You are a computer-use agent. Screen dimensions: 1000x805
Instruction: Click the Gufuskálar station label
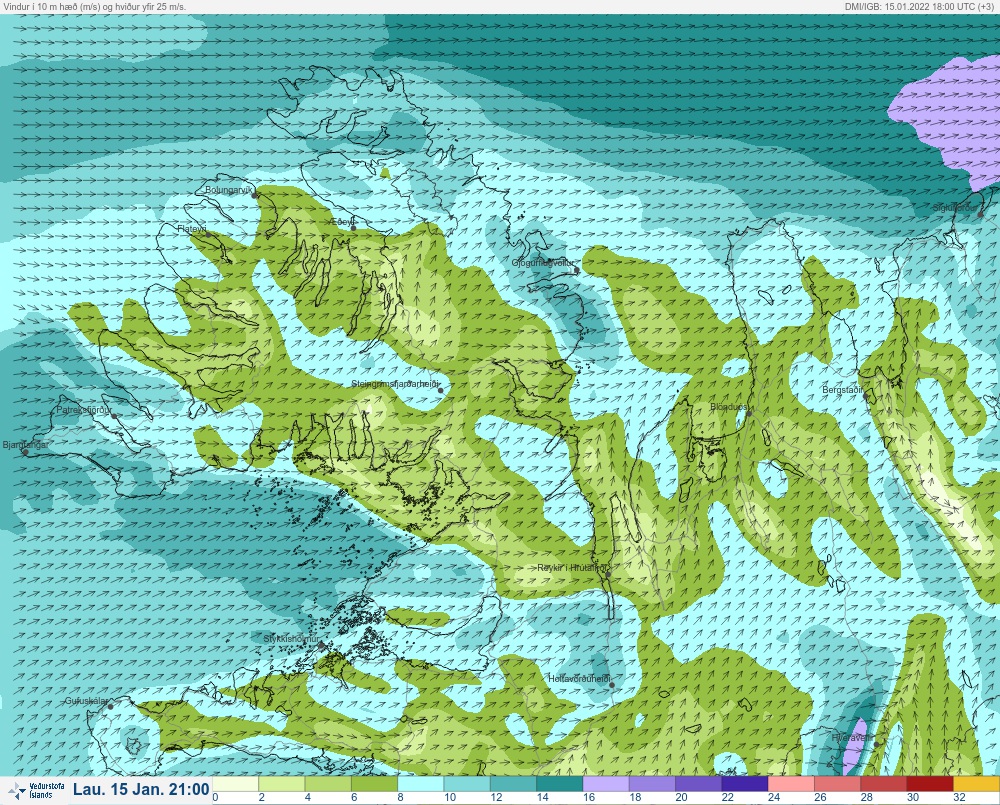87,700
